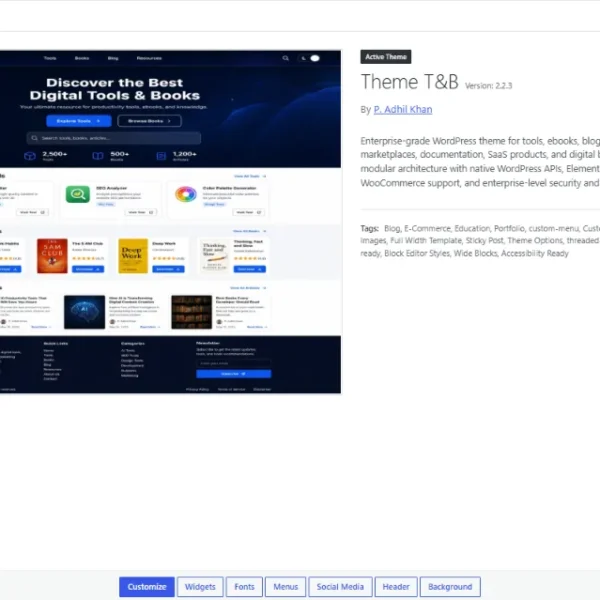Click Books menu item in preview
Viewport: 600px width, 600px height.
click(x=82, y=58)
